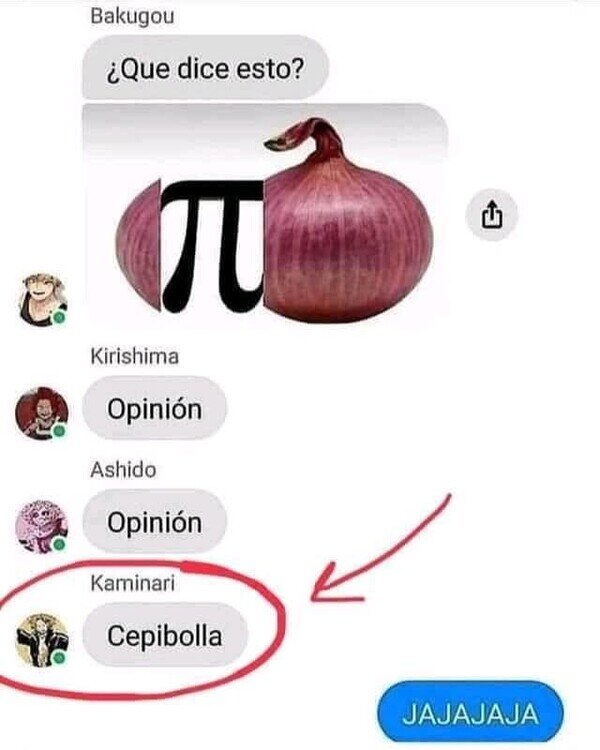Screen dimensions: 600x750
Task: Tap the blue 'JAJAJAJA' sent message
Action: coord(471,714)
